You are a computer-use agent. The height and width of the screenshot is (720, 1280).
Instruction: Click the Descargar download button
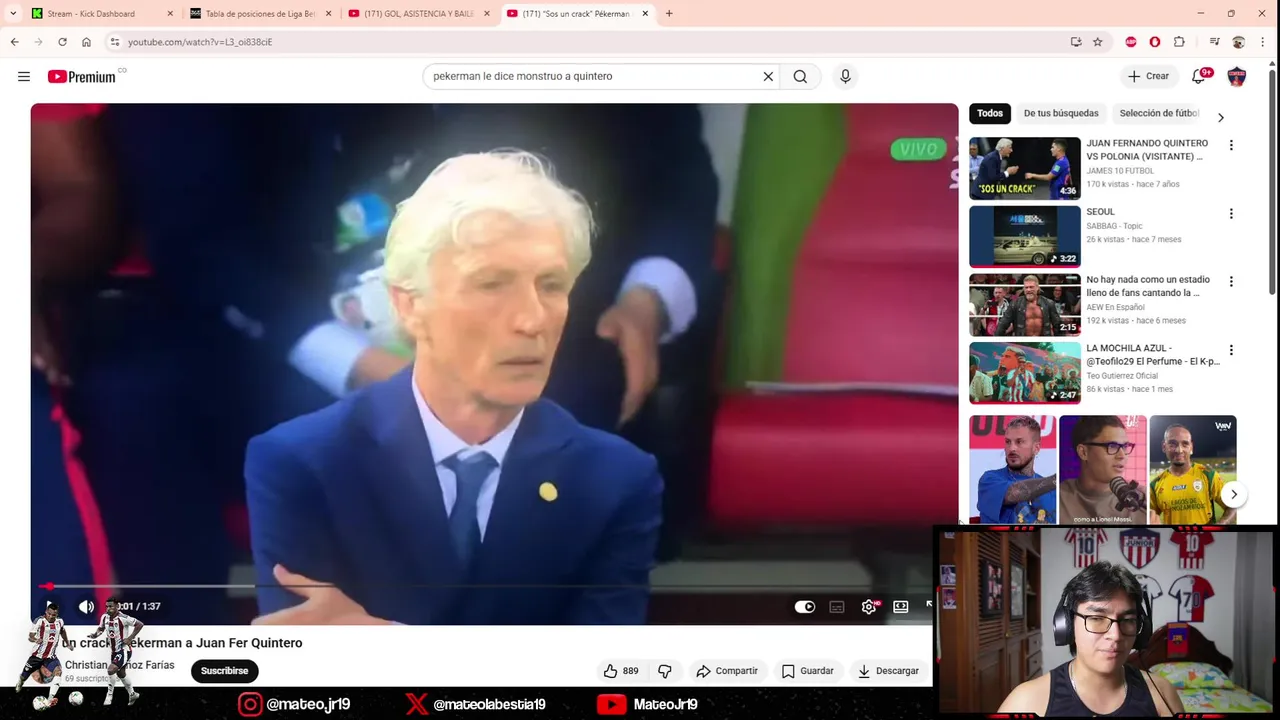coord(888,671)
